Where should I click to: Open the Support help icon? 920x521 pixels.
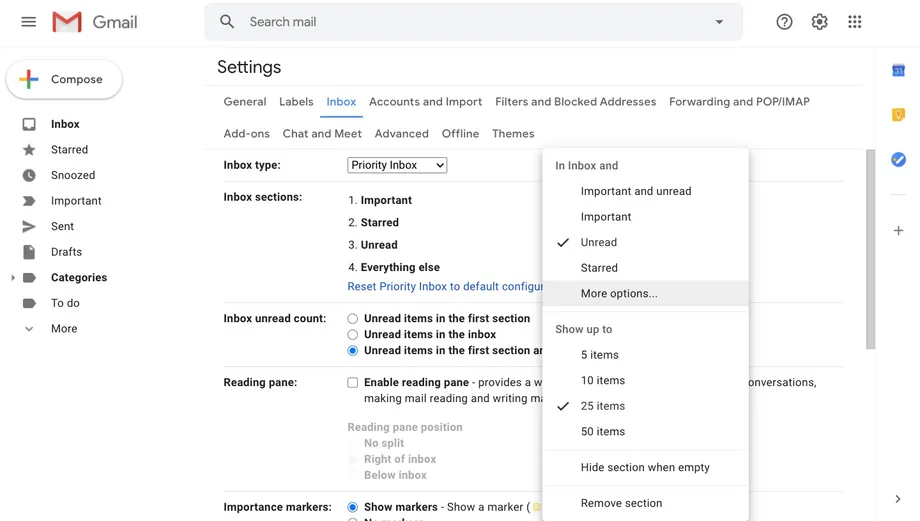tap(784, 22)
